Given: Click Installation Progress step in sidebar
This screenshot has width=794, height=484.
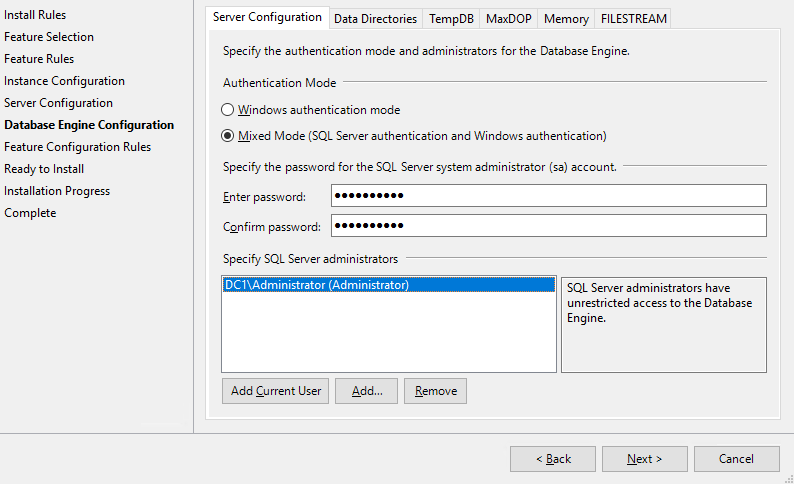Looking at the screenshot, I should [x=57, y=191].
